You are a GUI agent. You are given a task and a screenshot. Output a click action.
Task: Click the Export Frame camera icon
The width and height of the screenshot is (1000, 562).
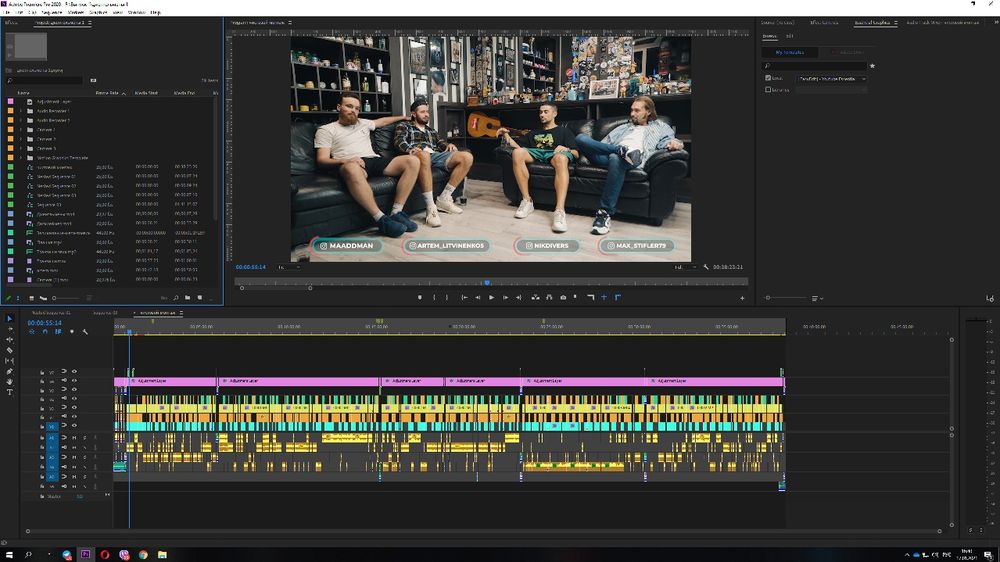tap(563, 297)
